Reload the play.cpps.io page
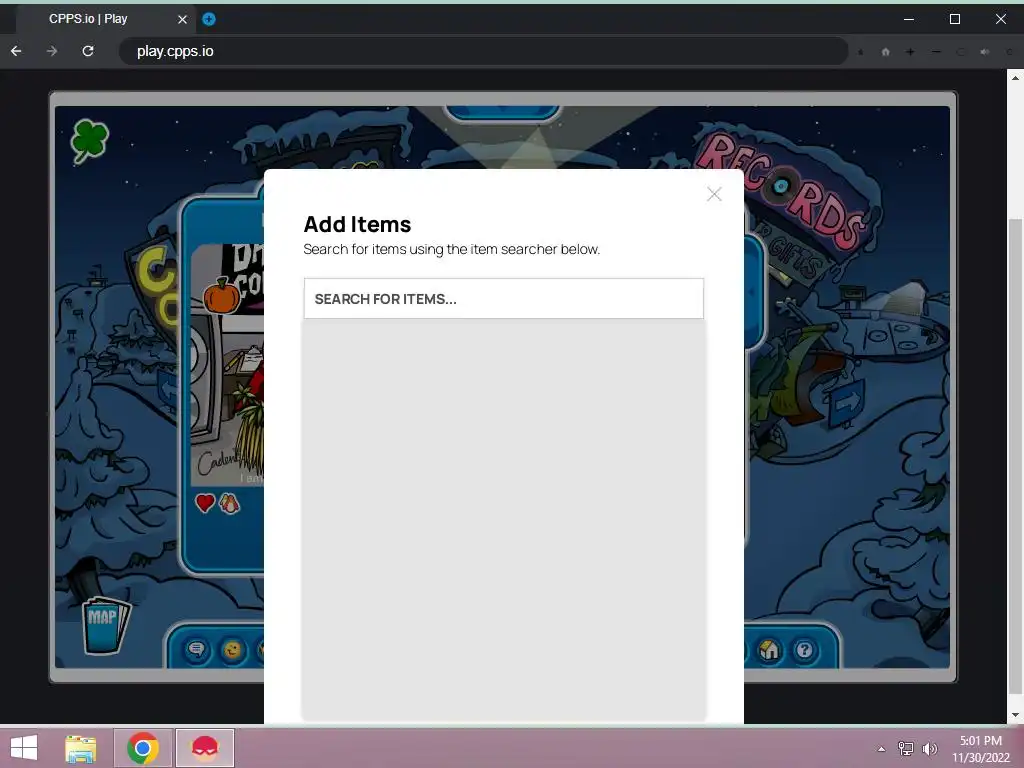Image resolution: width=1024 pixels, height=768 pixels. (x=88, y=51)
